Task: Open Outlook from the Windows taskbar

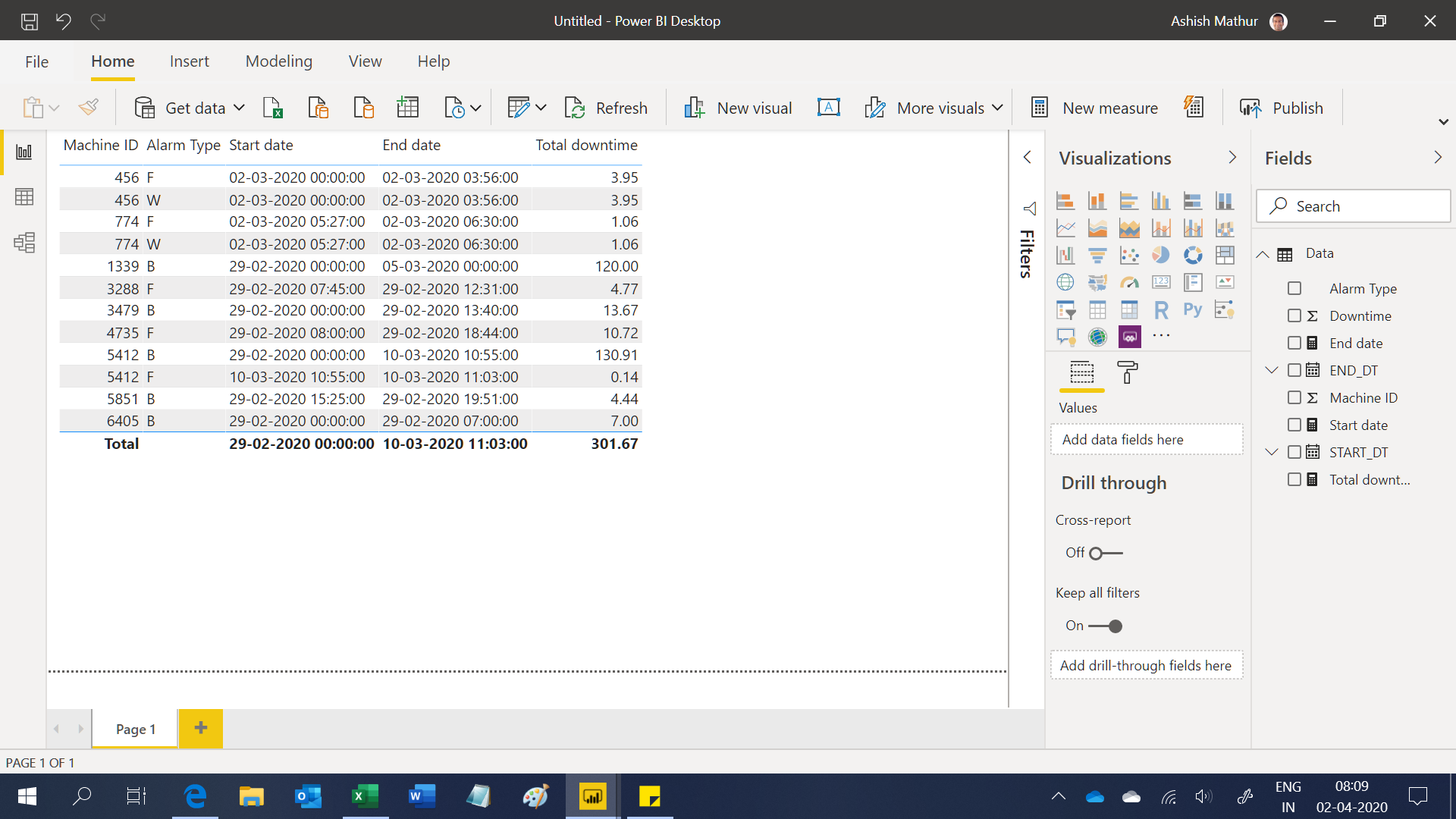Action: coord(309,796)
